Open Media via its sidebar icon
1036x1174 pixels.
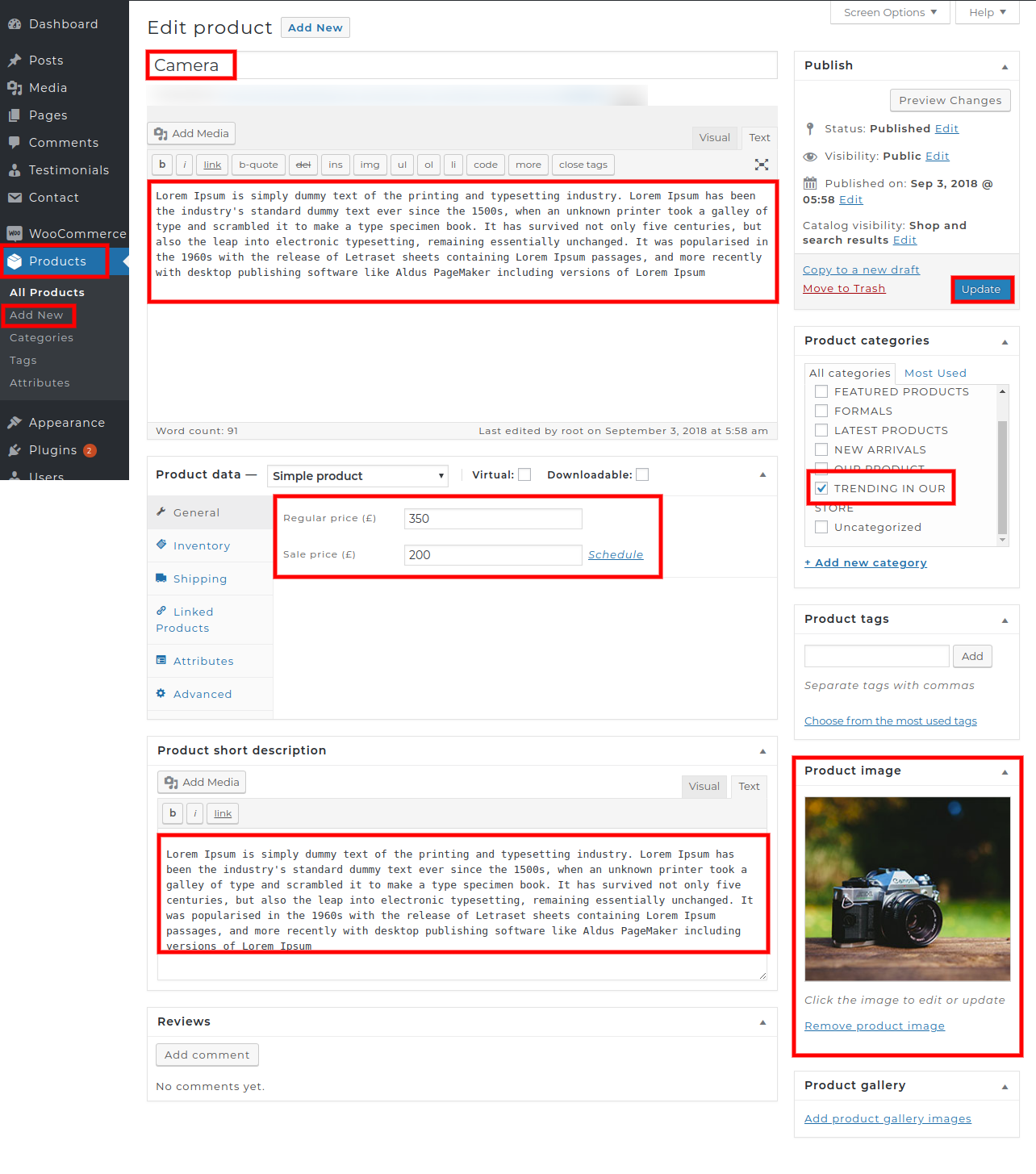point(15,88)
